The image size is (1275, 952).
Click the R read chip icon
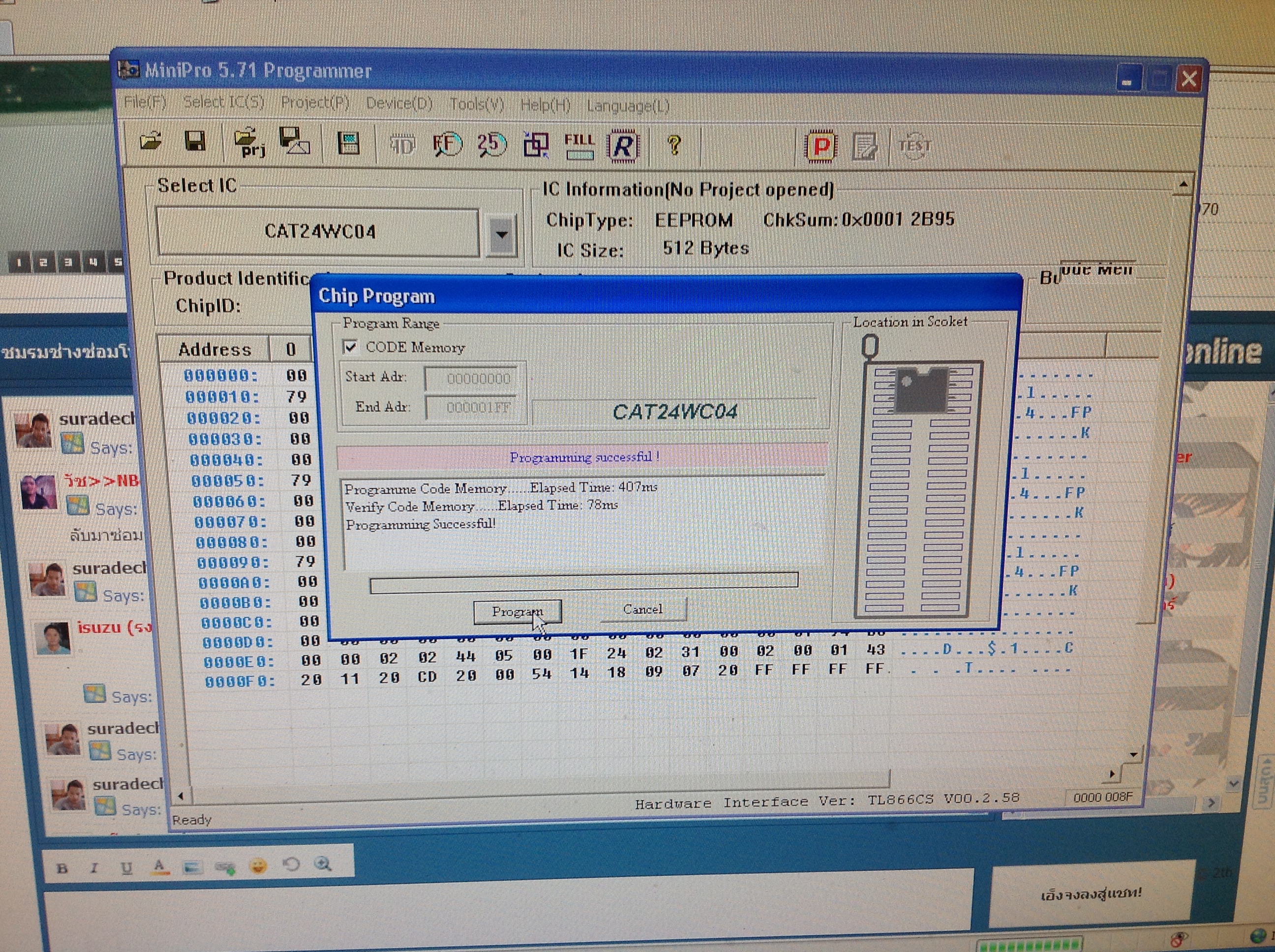click(623, 147)
